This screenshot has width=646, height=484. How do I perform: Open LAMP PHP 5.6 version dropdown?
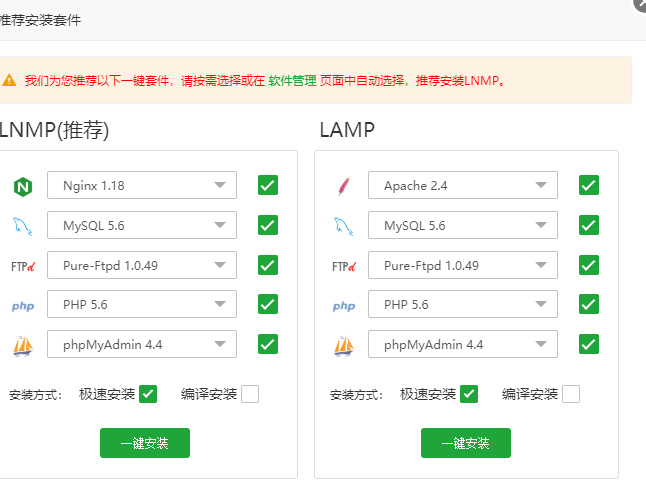[x=463, y=304]
